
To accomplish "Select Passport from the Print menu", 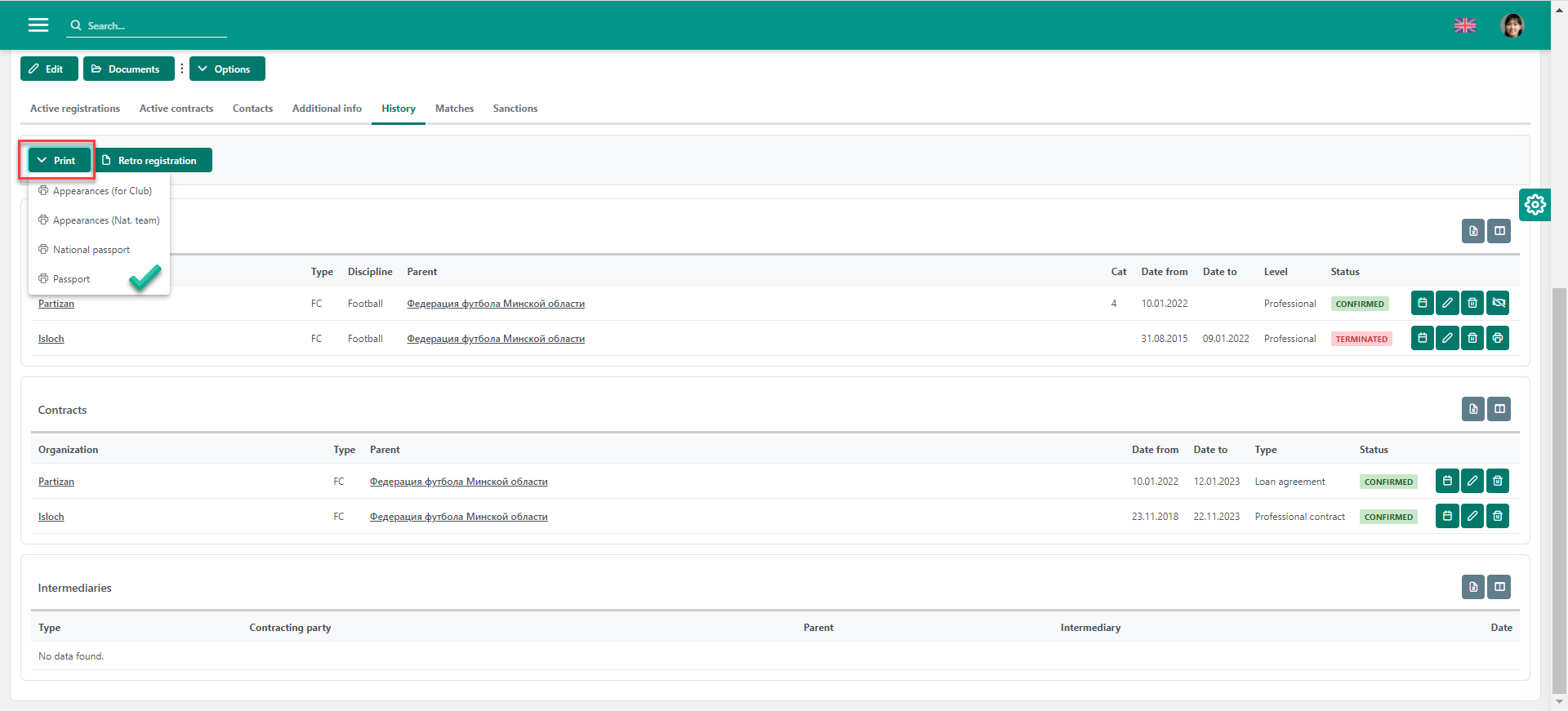I will click(x=72, y=279).
